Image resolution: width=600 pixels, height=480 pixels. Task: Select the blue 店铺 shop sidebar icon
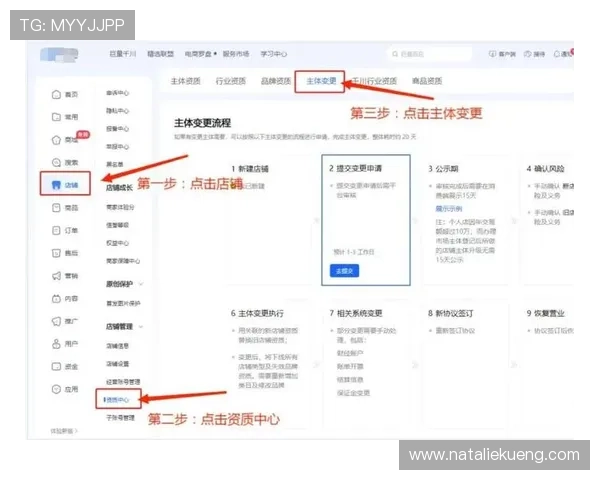coord(56,185)
